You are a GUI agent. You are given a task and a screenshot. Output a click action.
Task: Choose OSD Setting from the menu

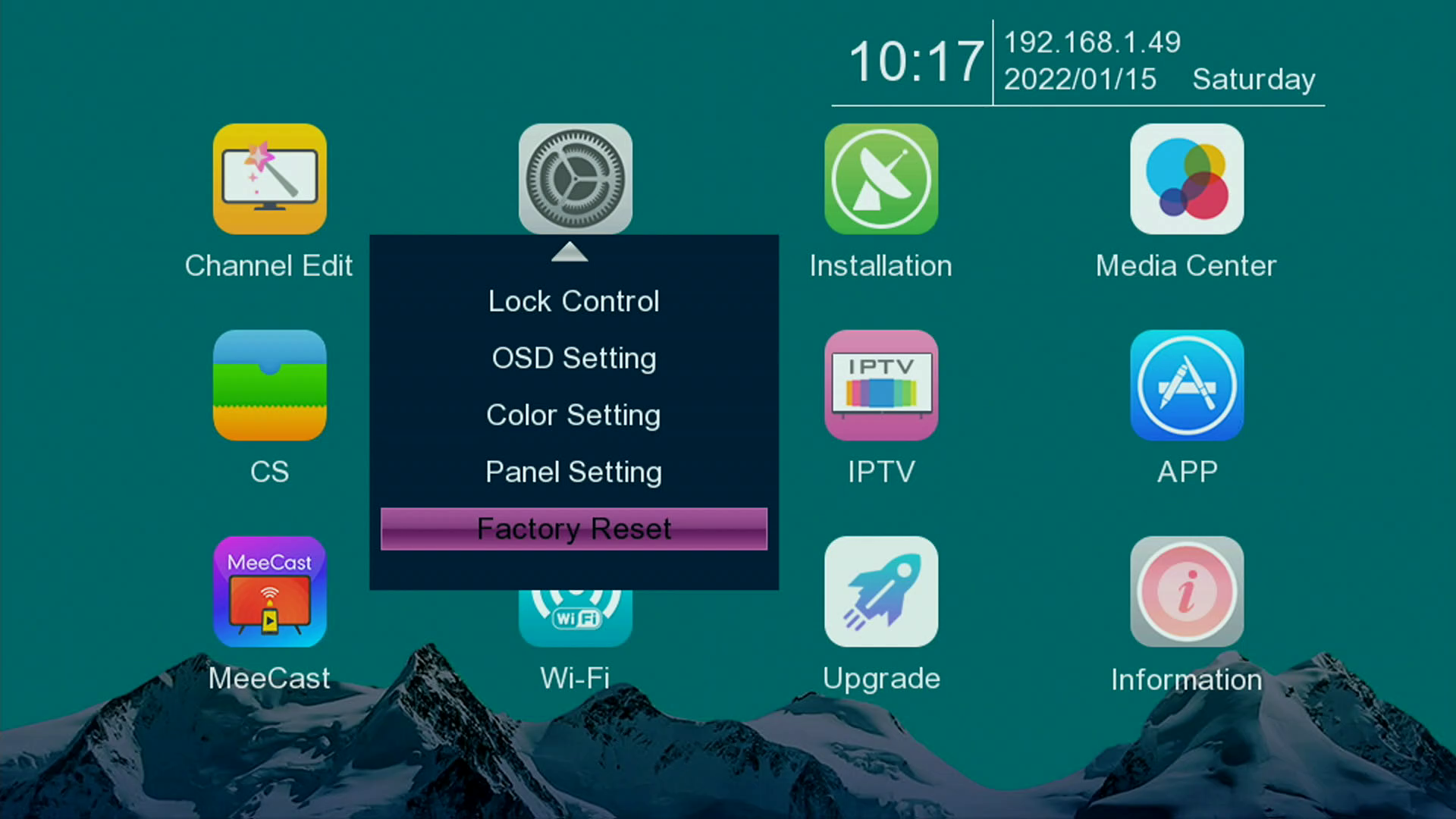(x=573, y=358)
